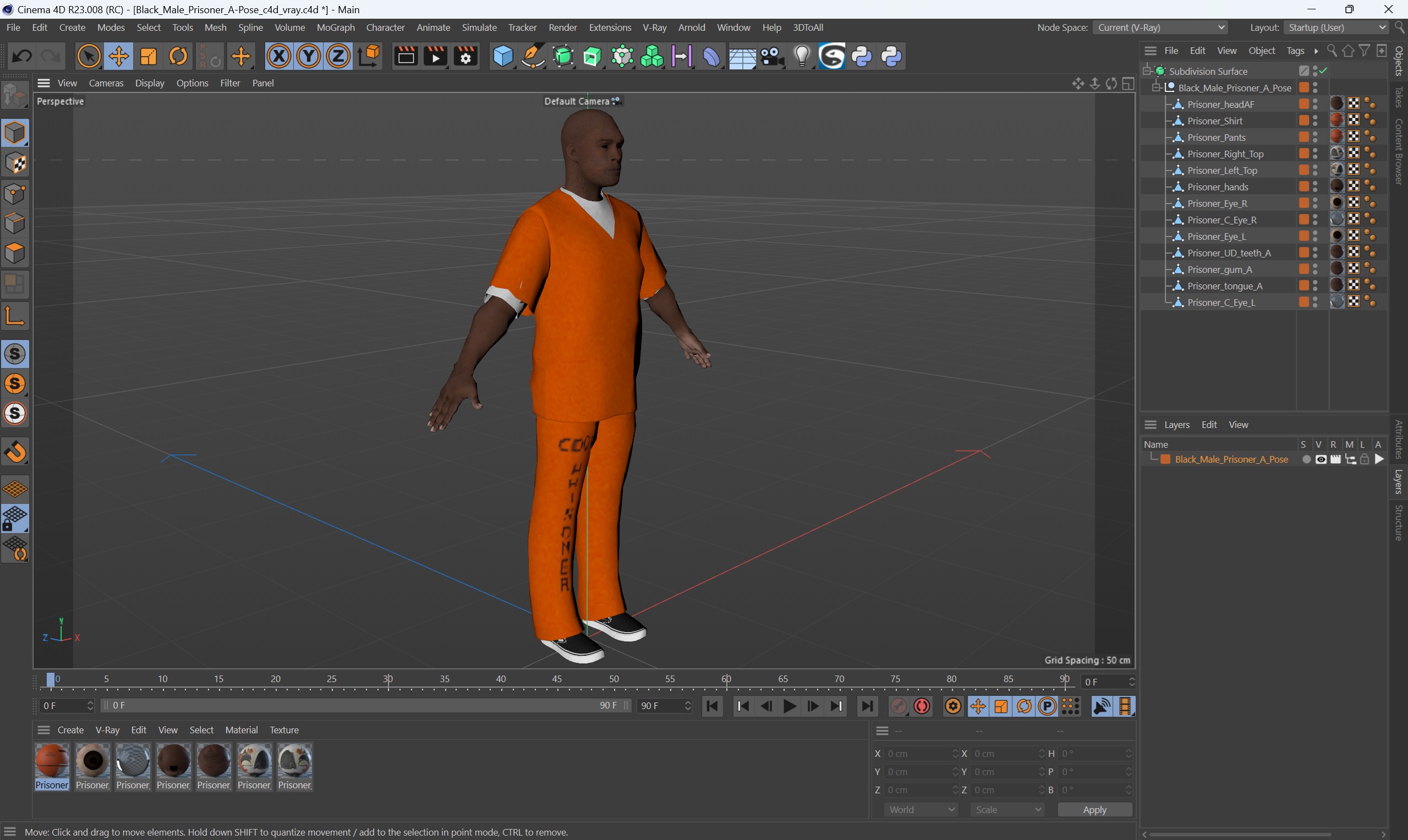Switch to Polygons mode
The image size is (1408, 840).
(15, 253)
